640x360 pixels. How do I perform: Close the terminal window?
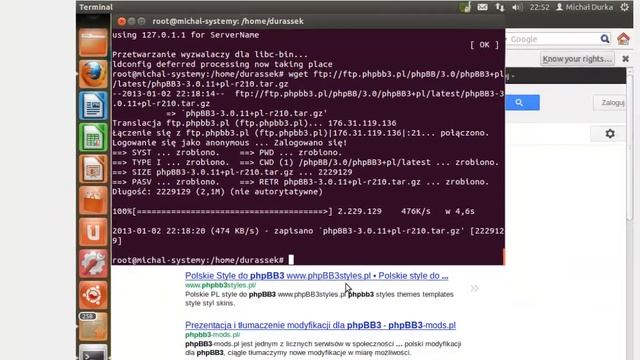122,21
